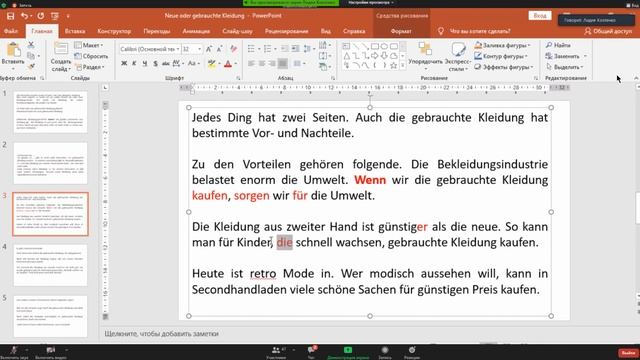Click the Reset (Сбросить) button
Image resolution: width=640 pixels, height=360 pixels.
point(92,56)
